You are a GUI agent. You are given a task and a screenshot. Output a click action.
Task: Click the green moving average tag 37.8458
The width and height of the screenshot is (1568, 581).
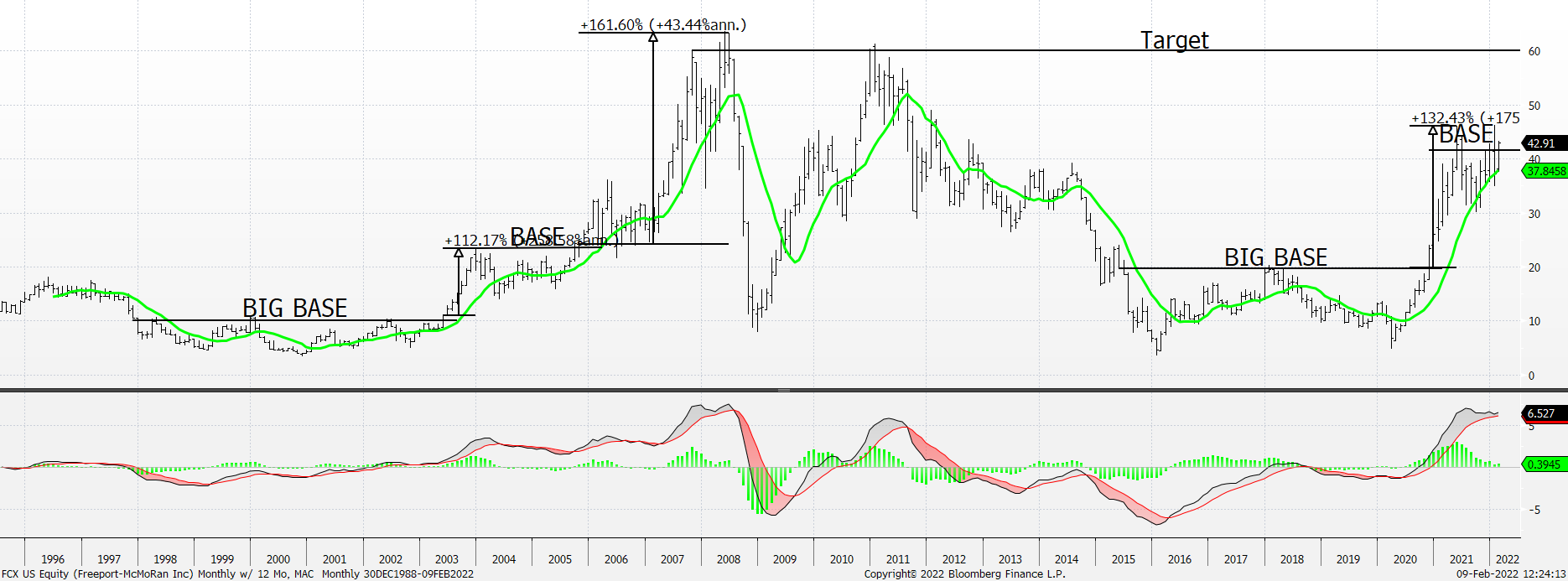click(x=1545, y=171)
